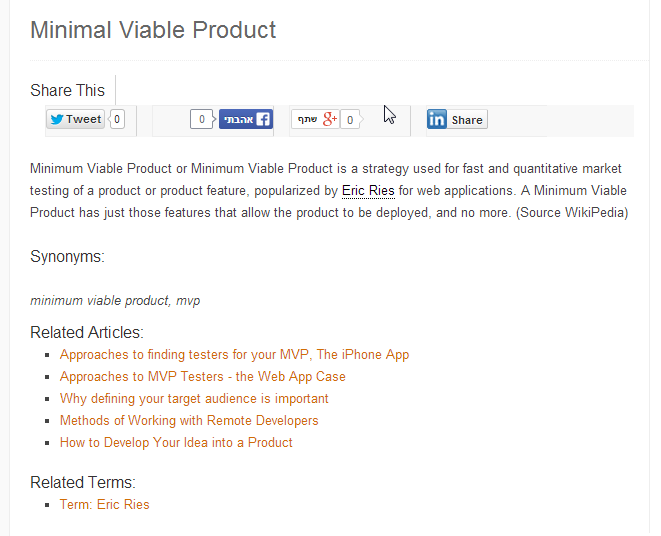Viewport: 661px width, 536px height.
Task: Open 'Approaches to finding testers for your MVP' article
Action: point(234,355)
